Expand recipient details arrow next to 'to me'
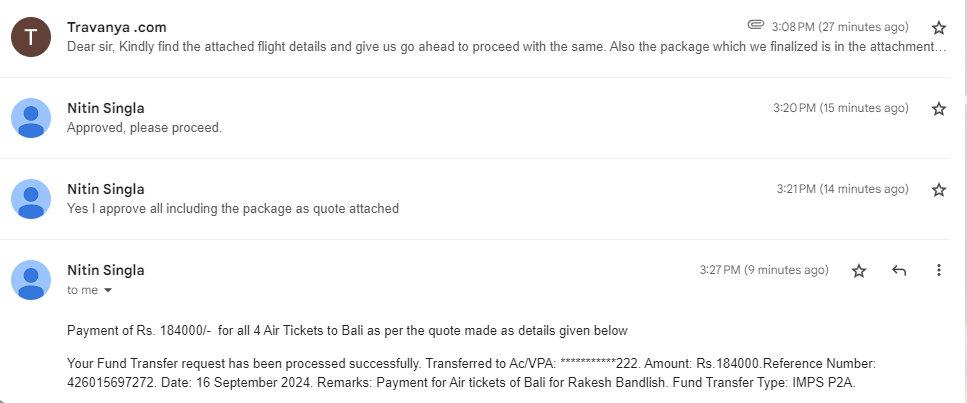967x403 pixels. click(108, 291)
